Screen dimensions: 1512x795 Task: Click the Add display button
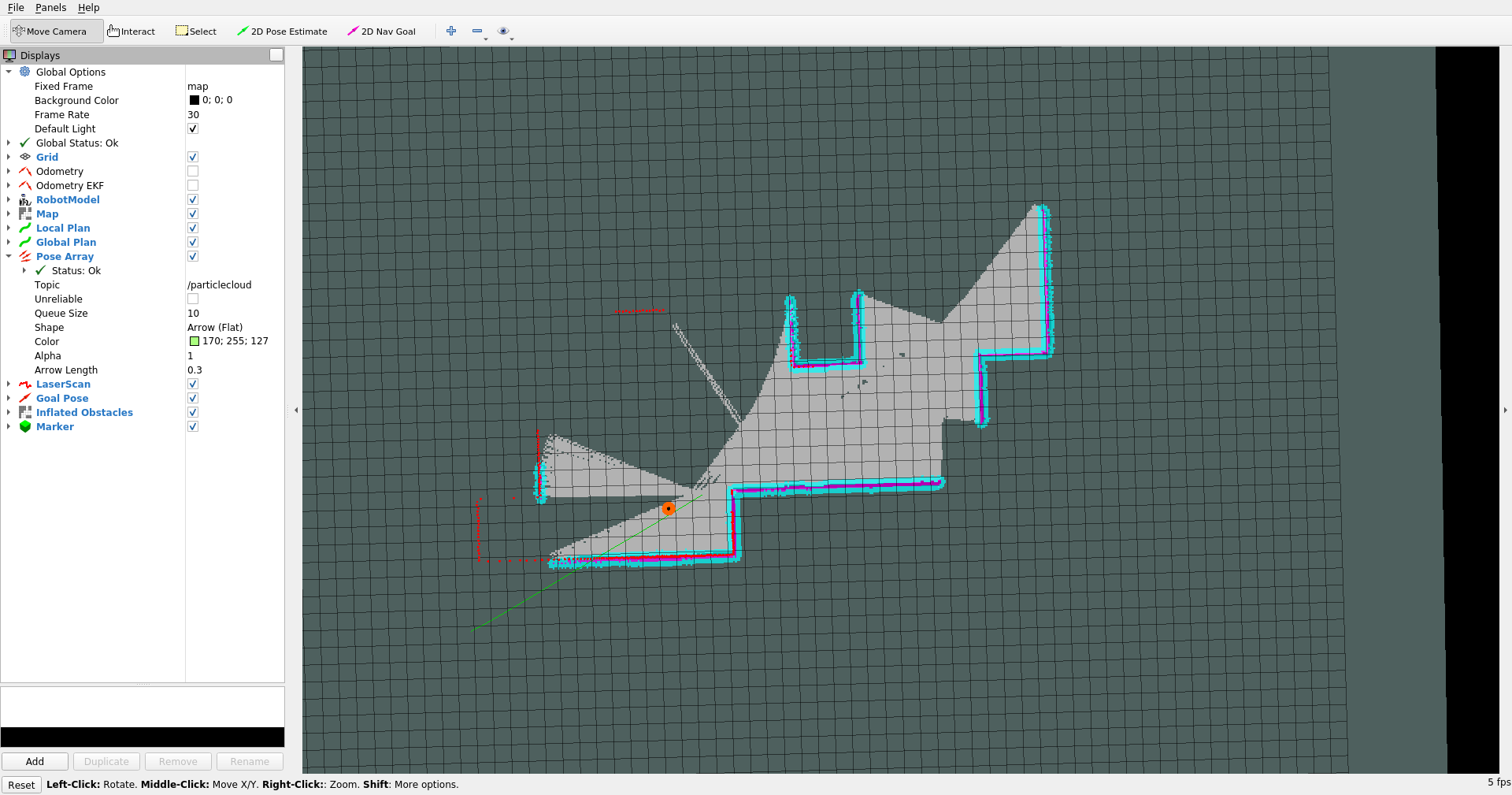point(35,762)
